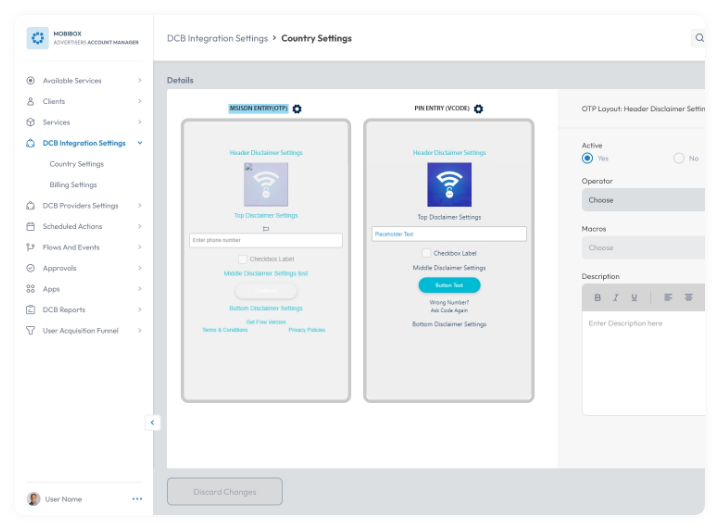Click the Enter Description here text area
This screenshot has height=530, width=720.
pyautogui.click(x=643, y=363)
